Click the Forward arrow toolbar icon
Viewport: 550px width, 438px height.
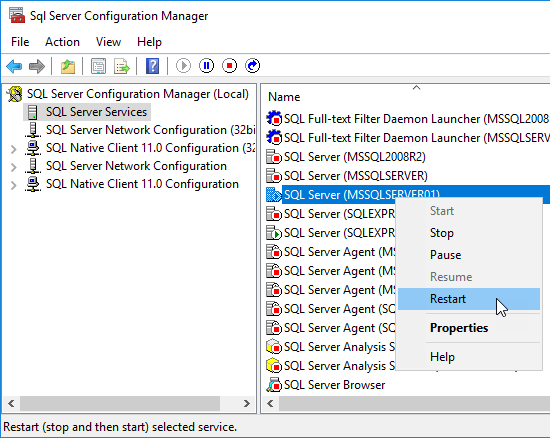point(37,66)
